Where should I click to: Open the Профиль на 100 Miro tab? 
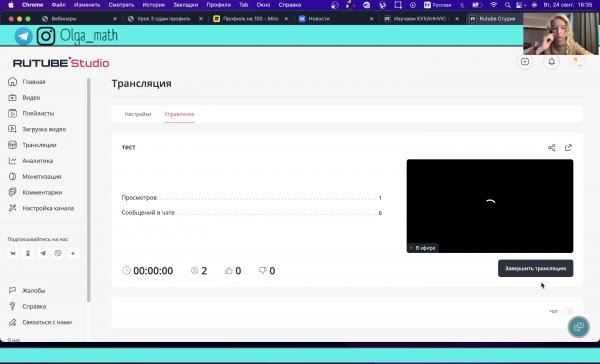[251, 18]
